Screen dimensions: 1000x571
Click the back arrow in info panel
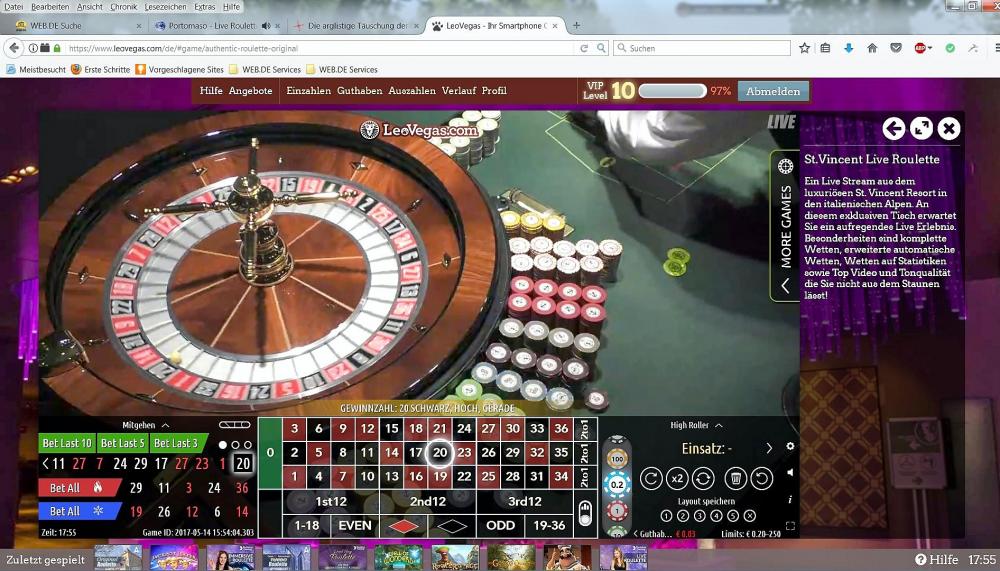[893, 129]
